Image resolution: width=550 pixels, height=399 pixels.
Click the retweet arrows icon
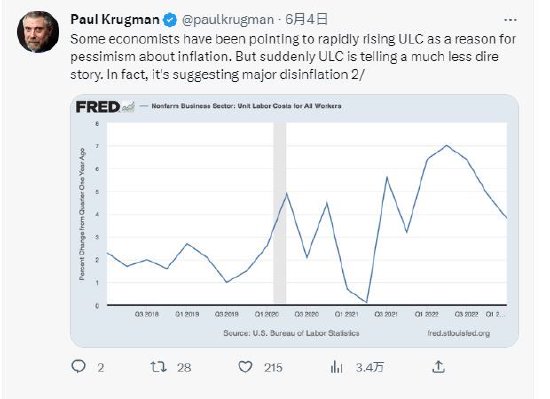tap(158, 367)
